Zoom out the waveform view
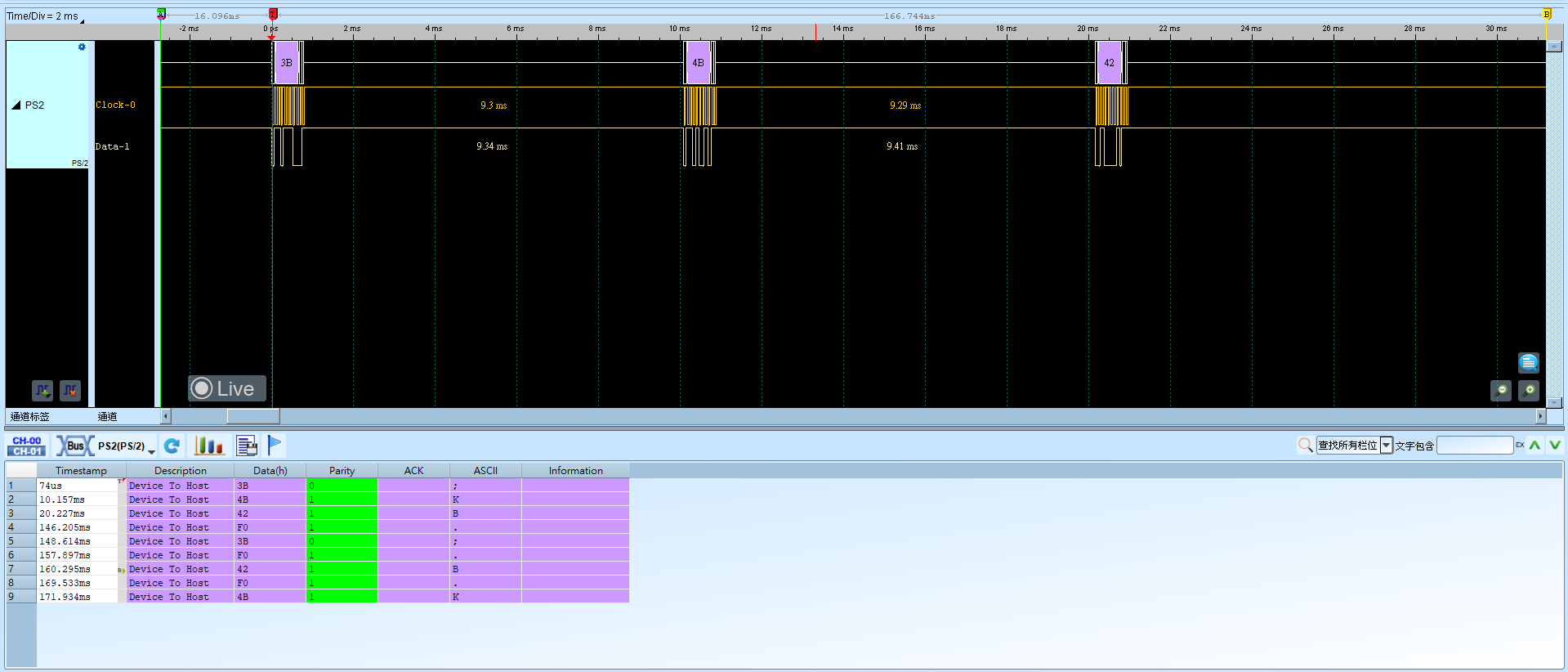The height and width of the screenshot is (672, 1568). (1501, 391)
